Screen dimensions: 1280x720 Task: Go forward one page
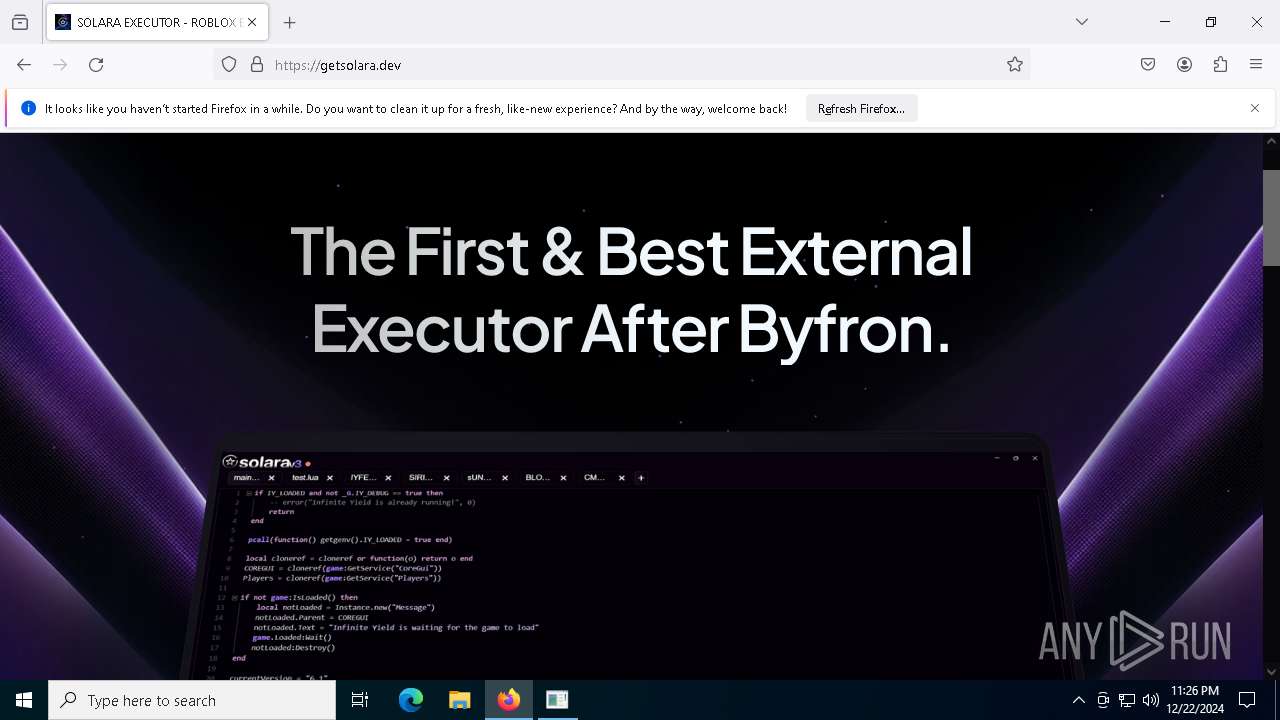(60, 65)
